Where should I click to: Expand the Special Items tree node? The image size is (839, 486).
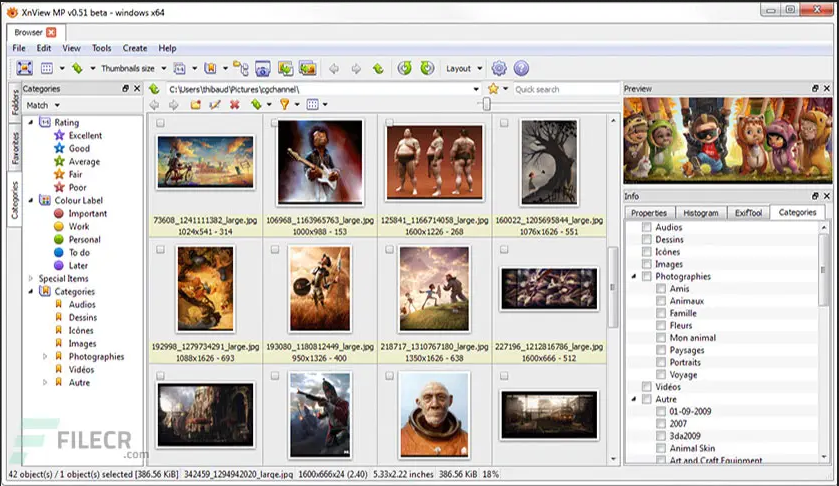[31, 279]
